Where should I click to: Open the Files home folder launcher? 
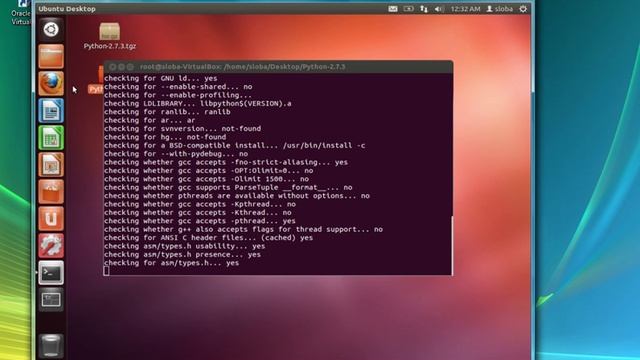[51, 56]
